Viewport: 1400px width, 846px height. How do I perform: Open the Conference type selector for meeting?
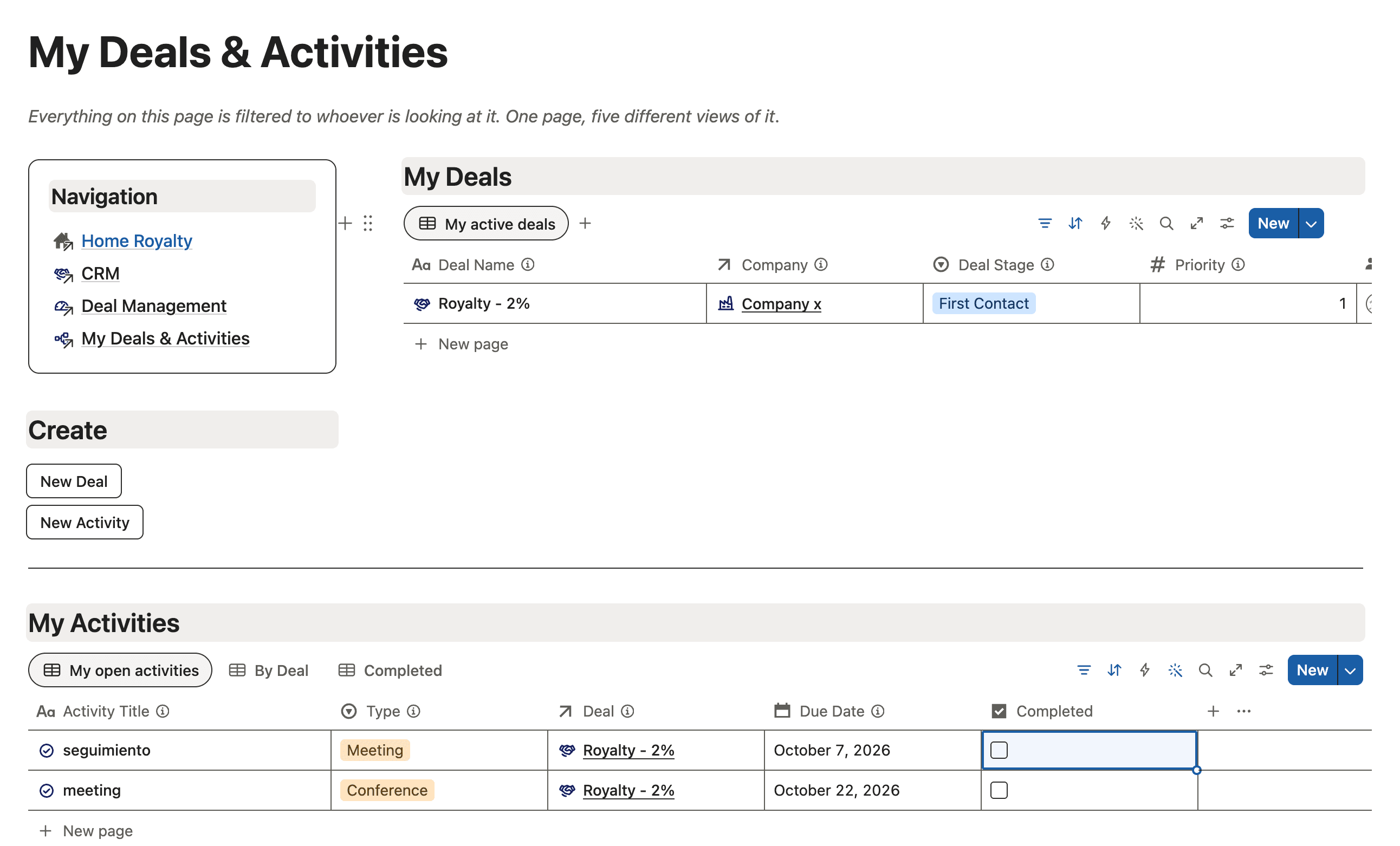tap(387, 790)
